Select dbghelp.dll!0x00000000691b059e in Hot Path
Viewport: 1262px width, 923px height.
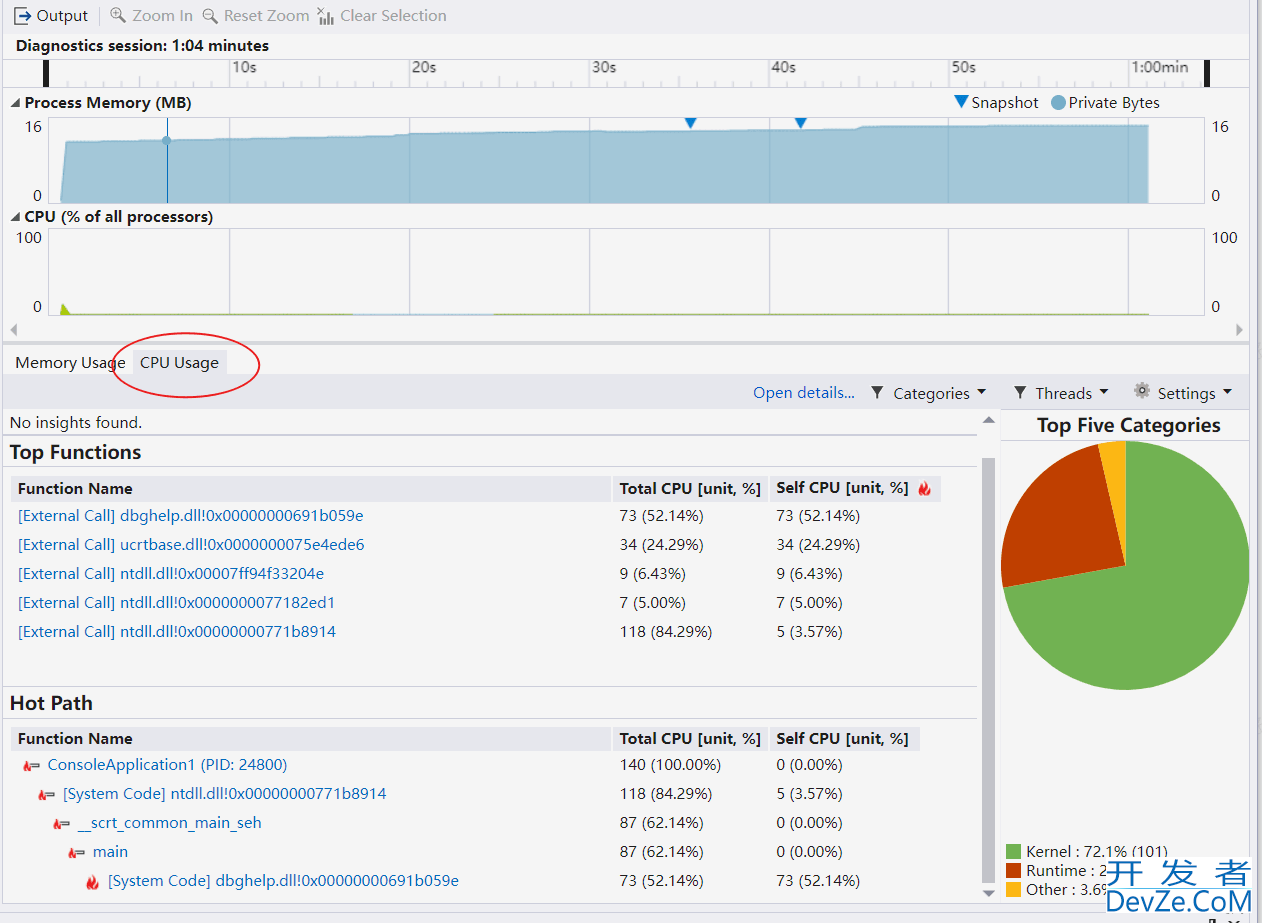click(x=283, y=881)
